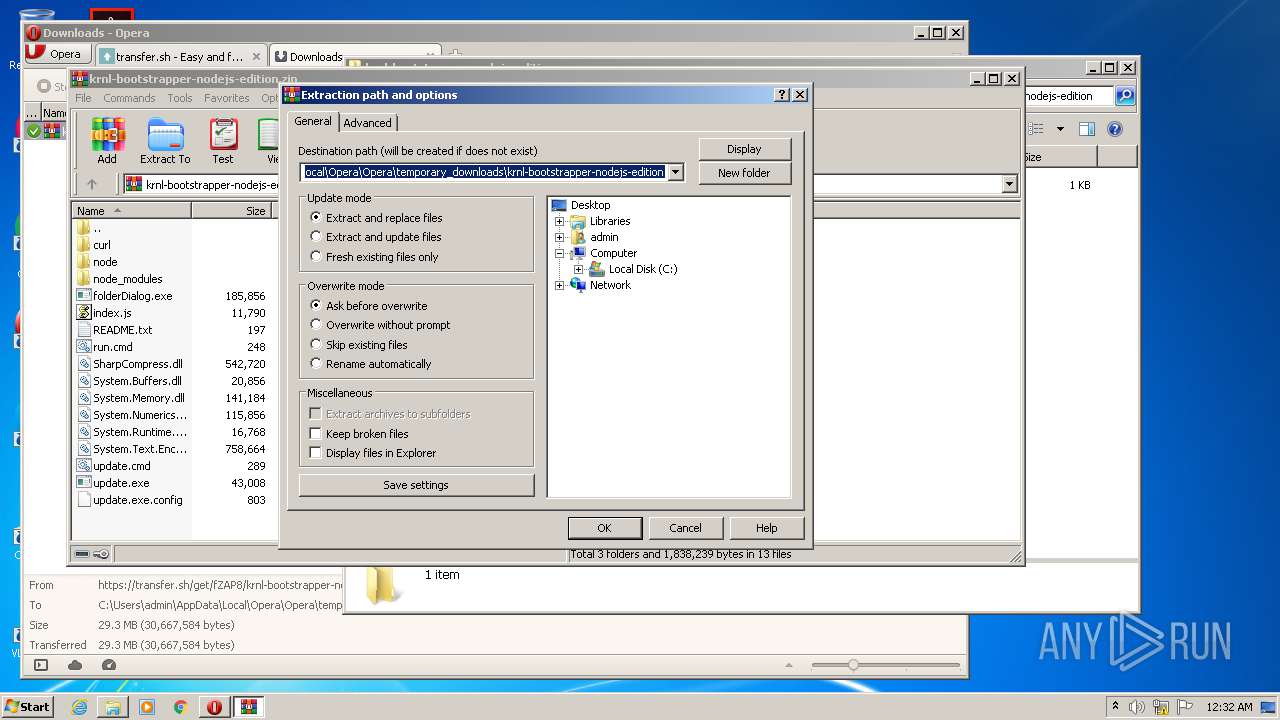Image resolution: width=1280 pixels, height=720 pixels.
Task: Click the New folder button
Action: click(x=744, y=173)
